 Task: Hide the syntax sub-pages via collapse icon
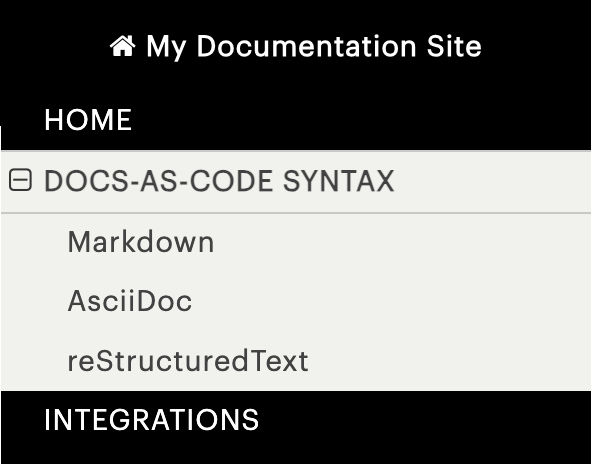click(x=20, y=180)
